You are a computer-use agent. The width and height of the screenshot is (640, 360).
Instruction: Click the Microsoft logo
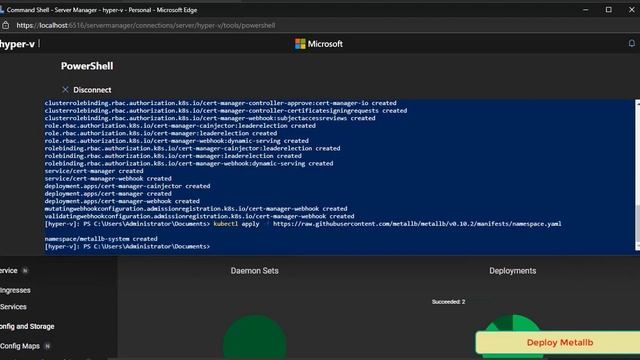pos(319,44)
